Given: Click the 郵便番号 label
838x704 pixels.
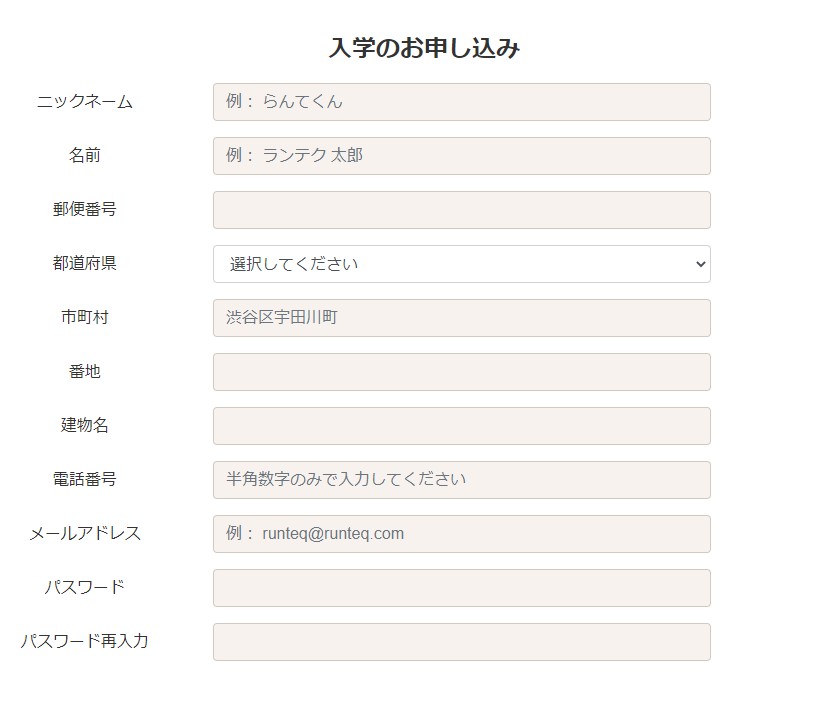Looking at the screenshot, I should [x=84, y=210].
